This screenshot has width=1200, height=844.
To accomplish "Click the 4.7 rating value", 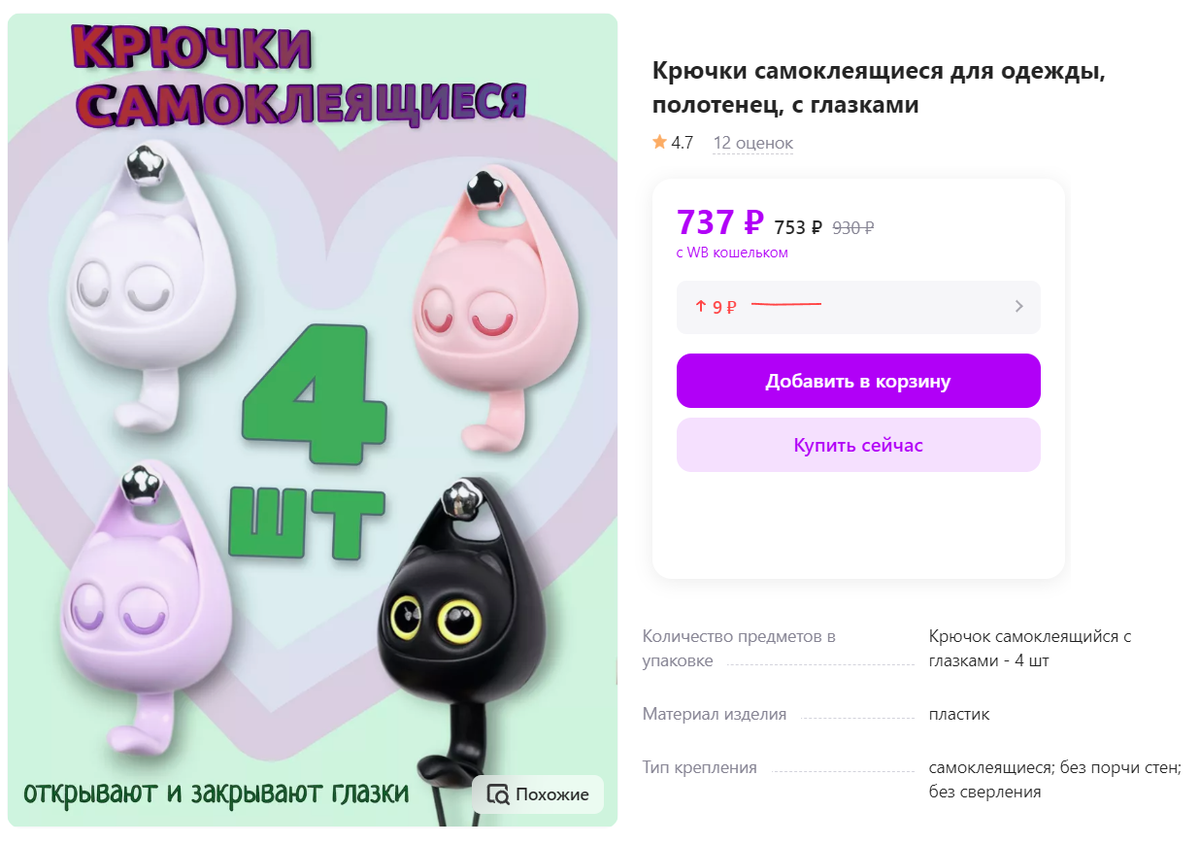I will tap(682, 143).
